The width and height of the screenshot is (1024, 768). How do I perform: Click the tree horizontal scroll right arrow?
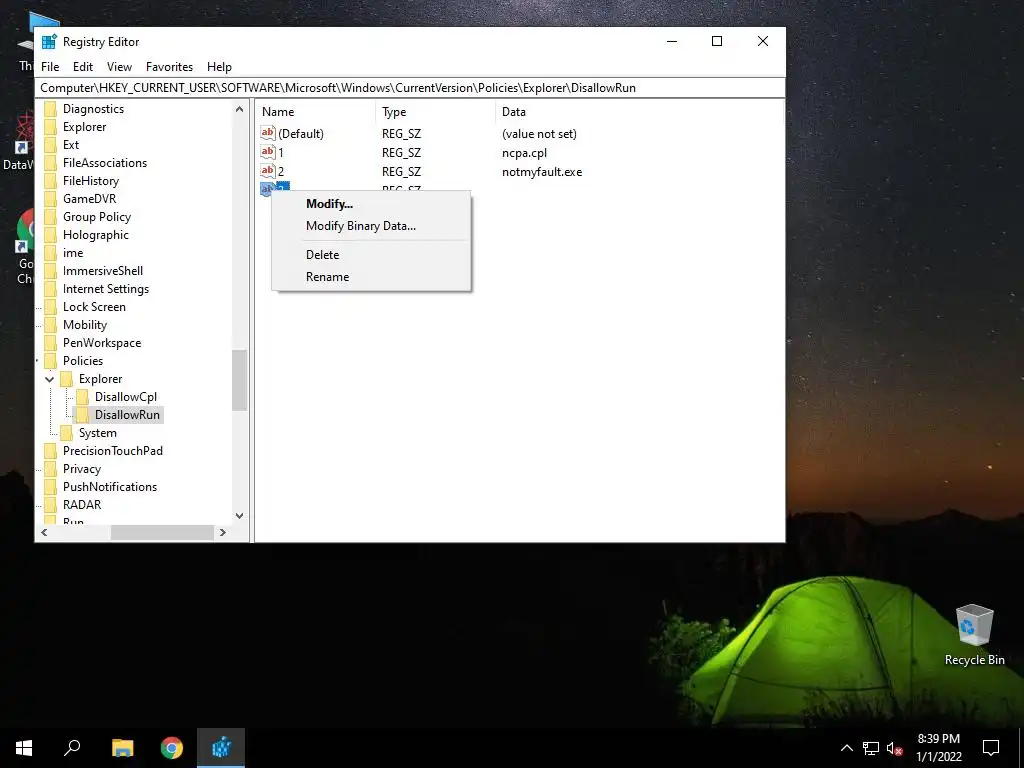[223, 533]
